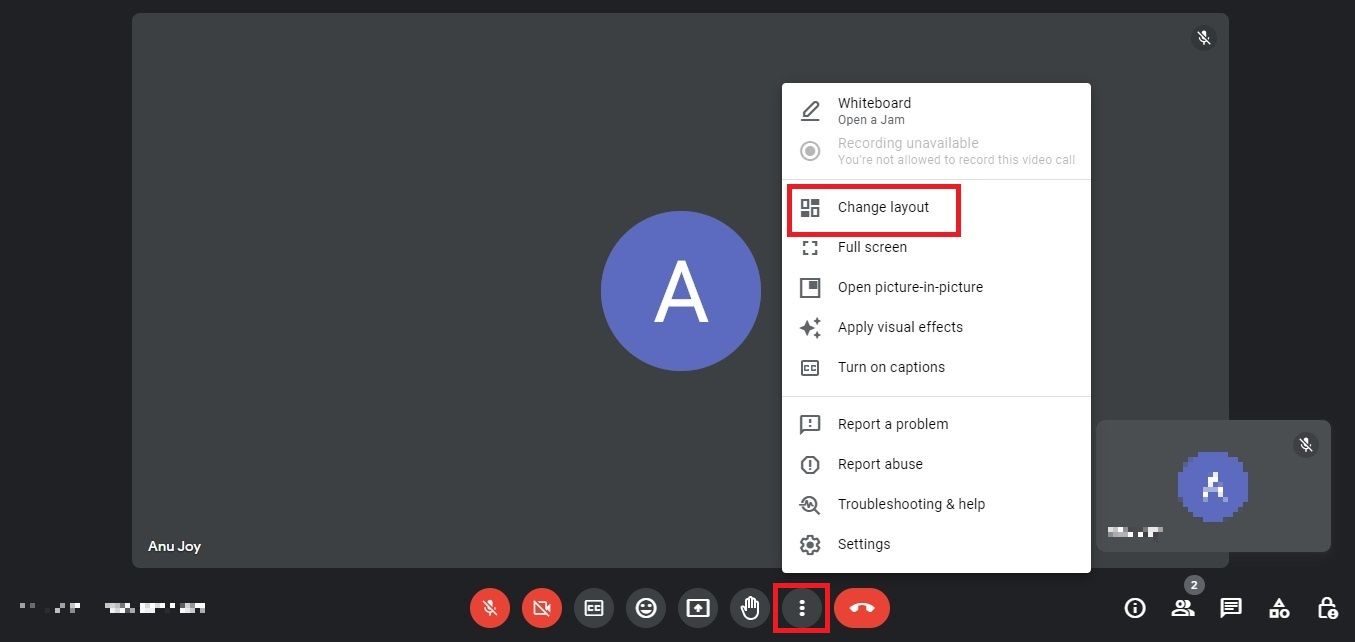Apply visual effects to your video
Screen dimensions: 1355x642
[900, 327]
